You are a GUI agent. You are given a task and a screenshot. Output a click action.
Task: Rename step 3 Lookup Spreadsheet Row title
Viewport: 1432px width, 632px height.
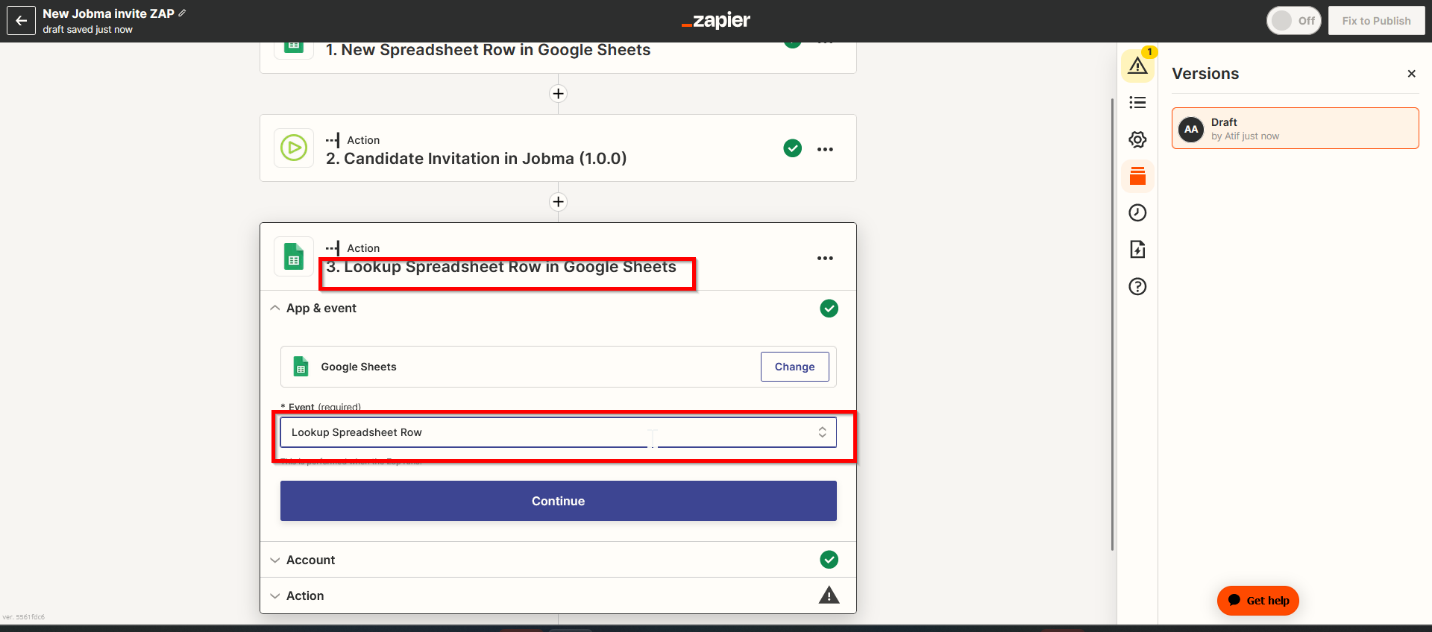click(x=501, y=267)
